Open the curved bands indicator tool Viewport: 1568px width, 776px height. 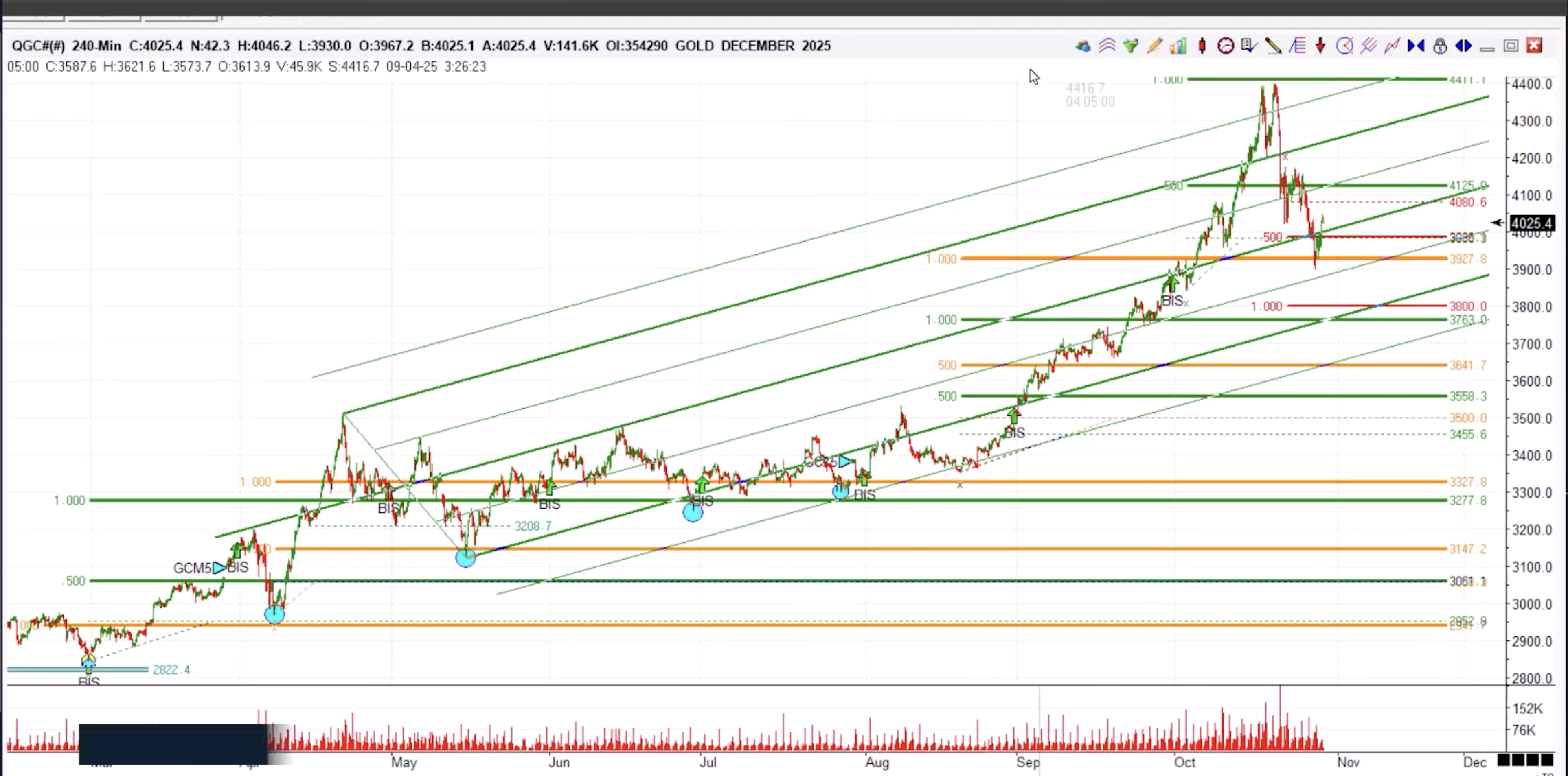click(x=1107, y=46)
